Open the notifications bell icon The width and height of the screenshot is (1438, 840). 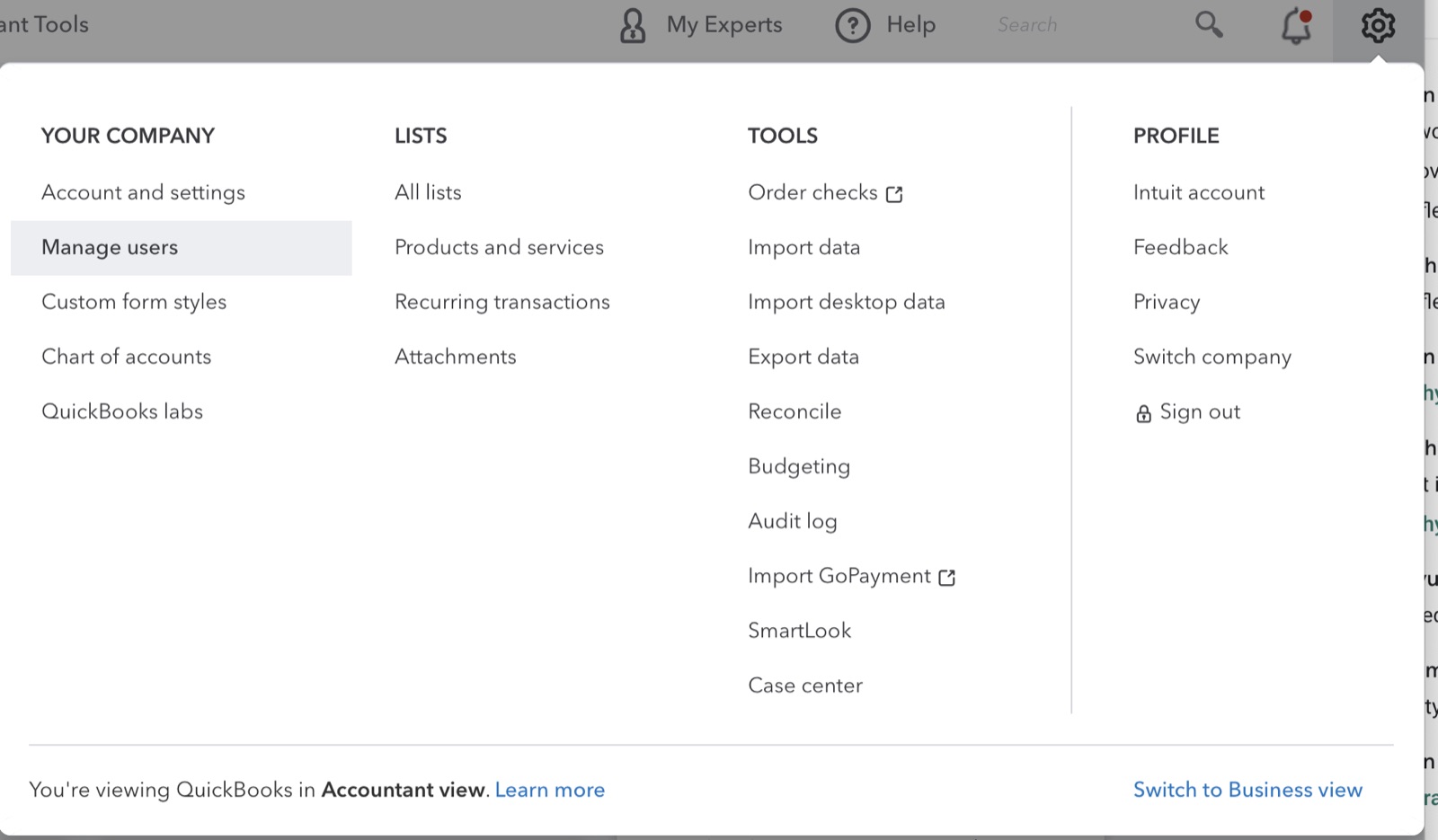click(1296, 25)
